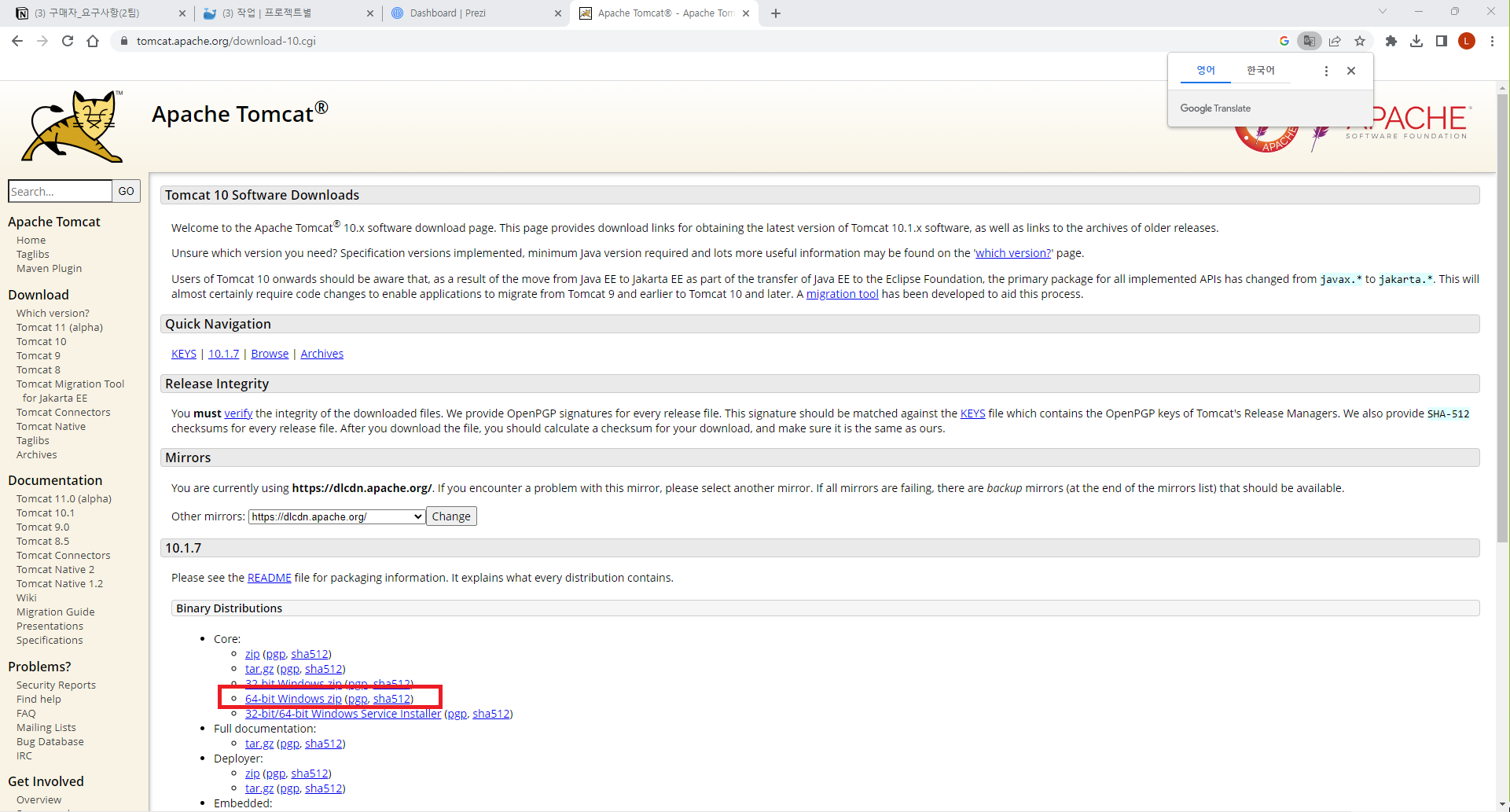Show browser downloads
The image size is (1510, 812).
[1416, 41]
